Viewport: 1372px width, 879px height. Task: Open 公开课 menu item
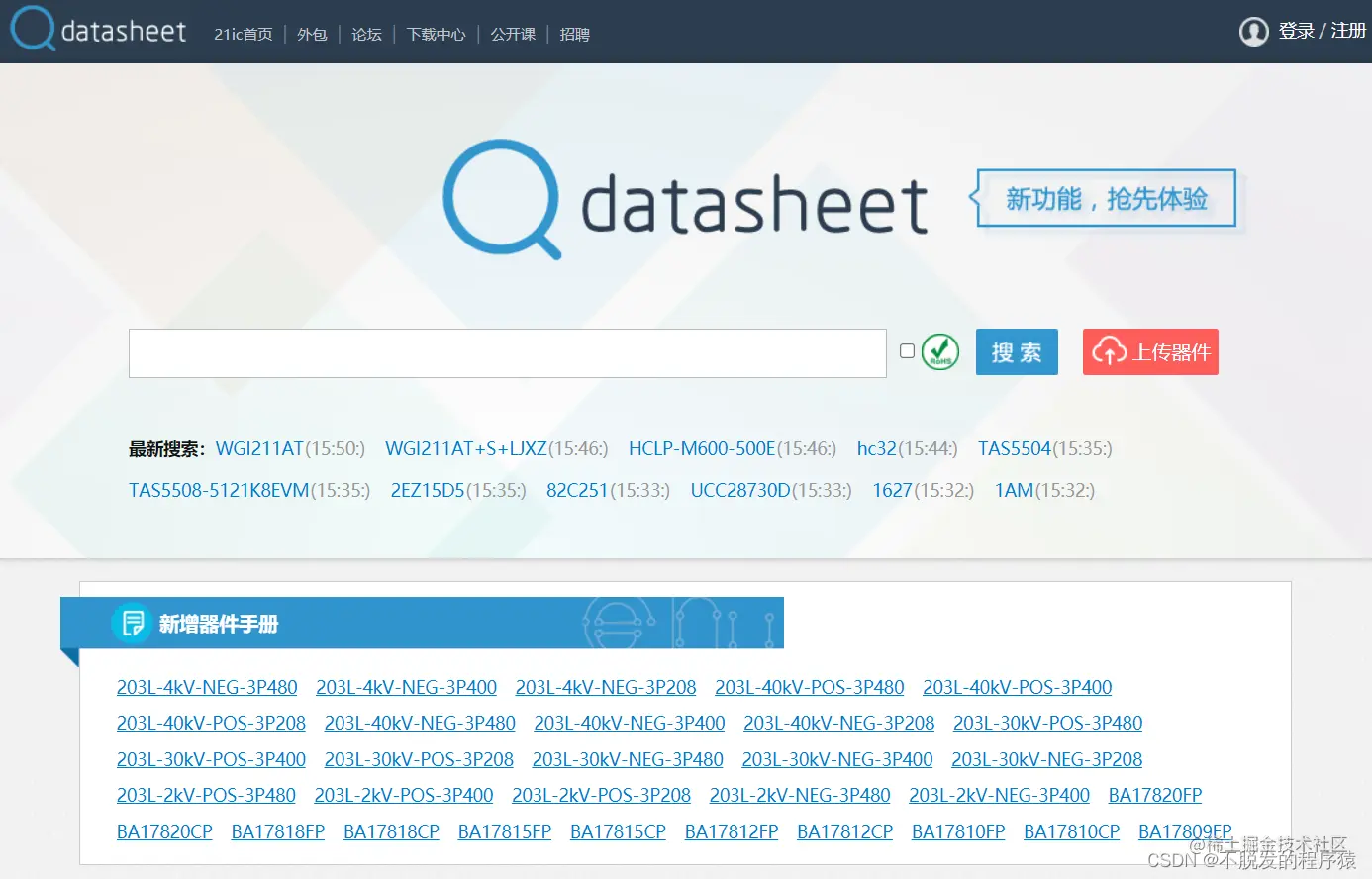pyautogui.click(x=513, y=34)
